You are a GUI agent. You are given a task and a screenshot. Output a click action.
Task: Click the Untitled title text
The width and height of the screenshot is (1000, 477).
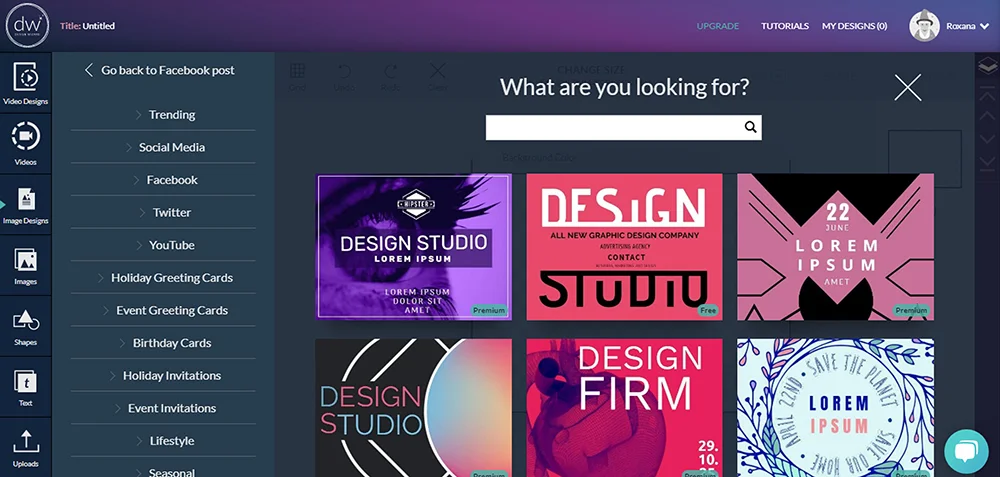click(99, 26)
